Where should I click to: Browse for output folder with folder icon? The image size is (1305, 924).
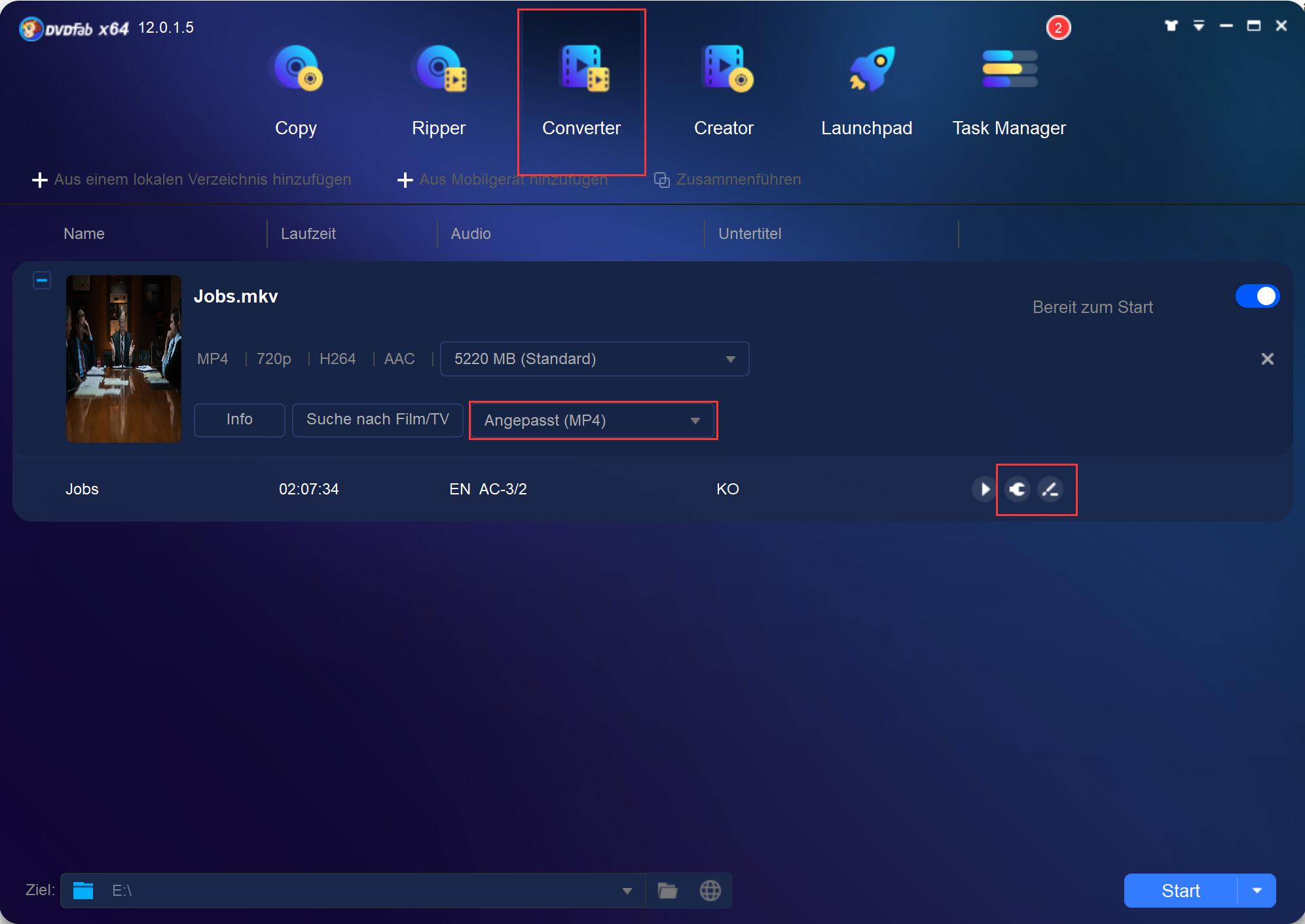667,891
